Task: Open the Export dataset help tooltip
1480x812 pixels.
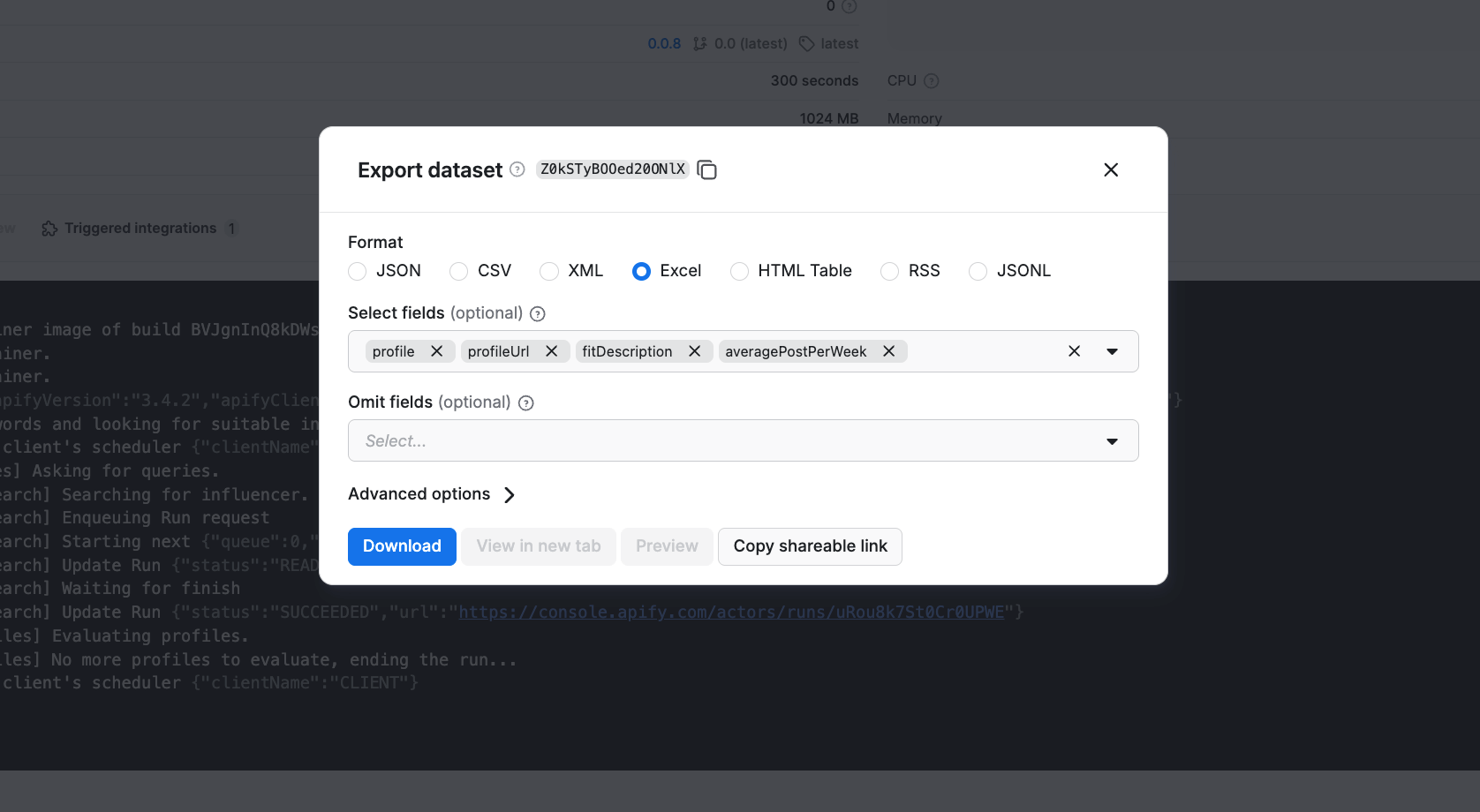Action: click(517, 169)
